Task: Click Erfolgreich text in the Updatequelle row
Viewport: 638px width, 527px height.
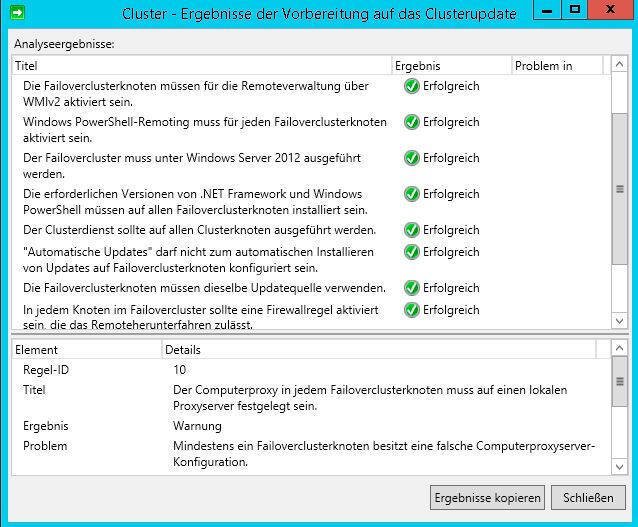Action: (x=451, y=288)
